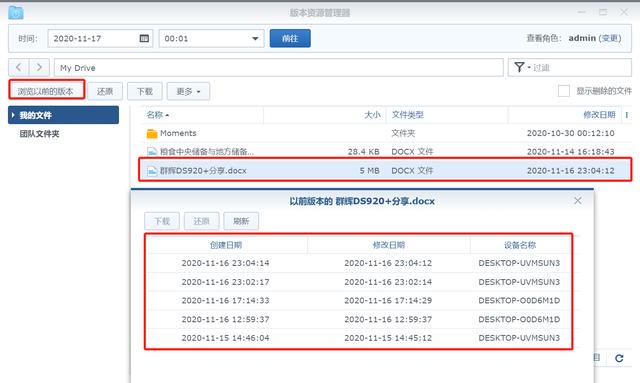Click the column options icon beside 修改日期
Viewport: 640px width, 383px height.
point(627,115)
